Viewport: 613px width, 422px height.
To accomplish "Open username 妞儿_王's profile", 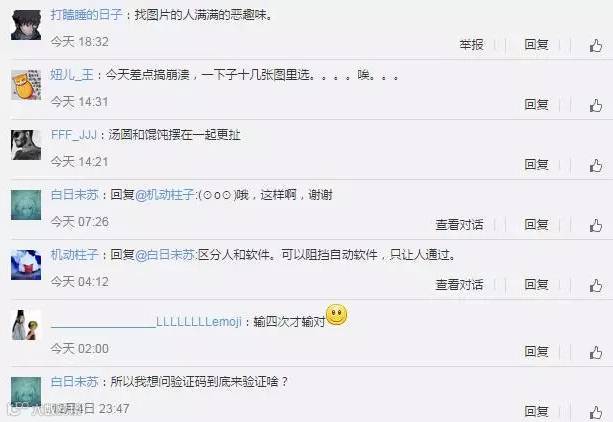I will 72,74.
